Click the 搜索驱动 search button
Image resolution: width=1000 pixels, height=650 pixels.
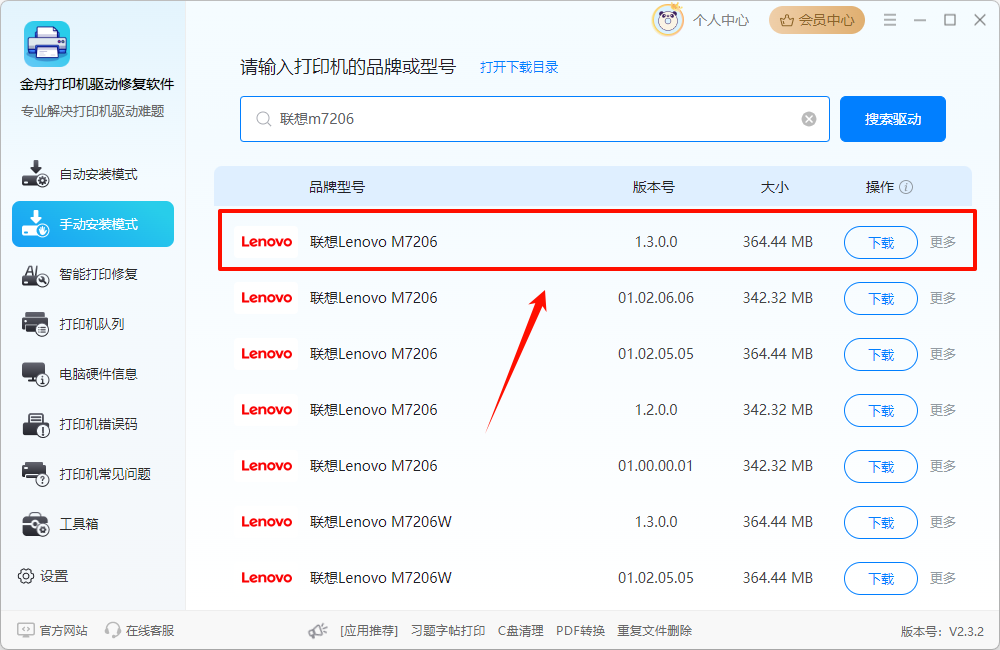pyautogui.click(x=892, y=118)
